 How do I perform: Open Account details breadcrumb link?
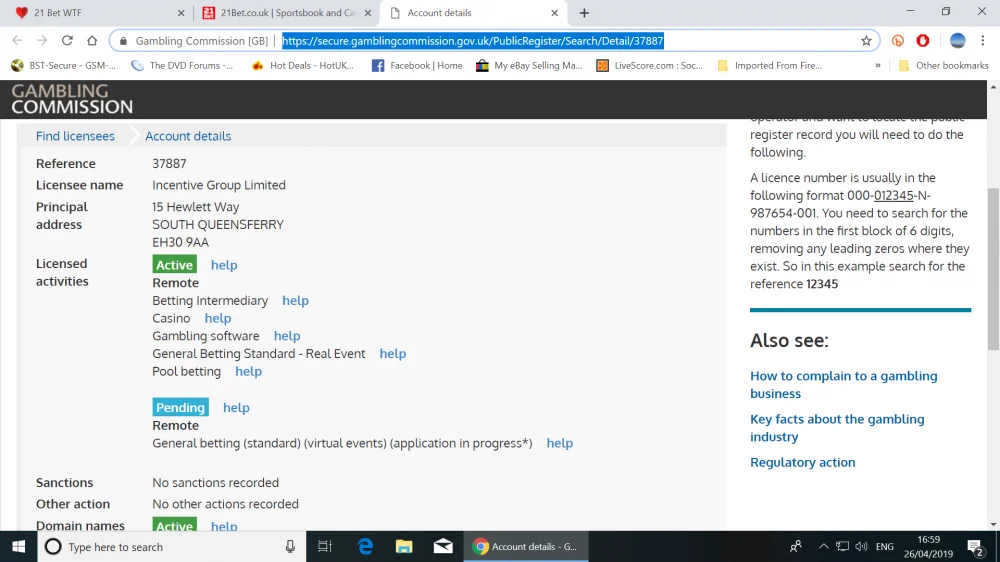[x=188, y=136]
